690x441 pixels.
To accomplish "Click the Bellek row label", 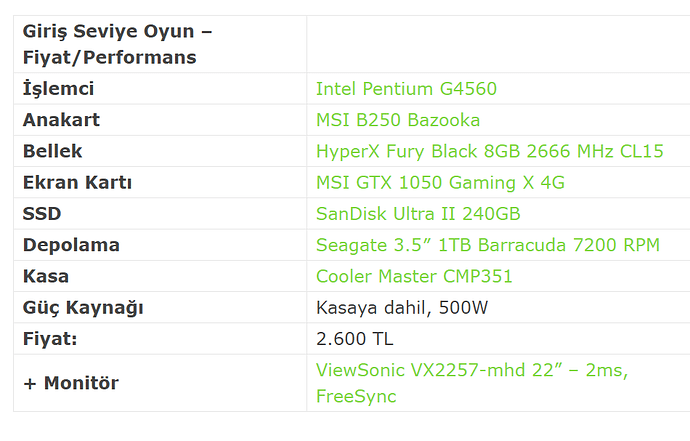I will (52, 151).
